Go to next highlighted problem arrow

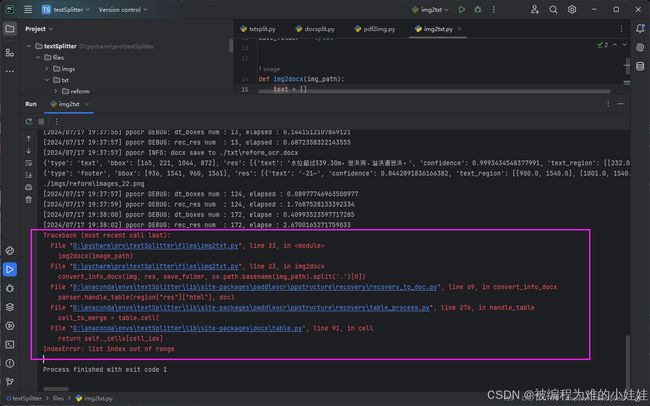624,45
